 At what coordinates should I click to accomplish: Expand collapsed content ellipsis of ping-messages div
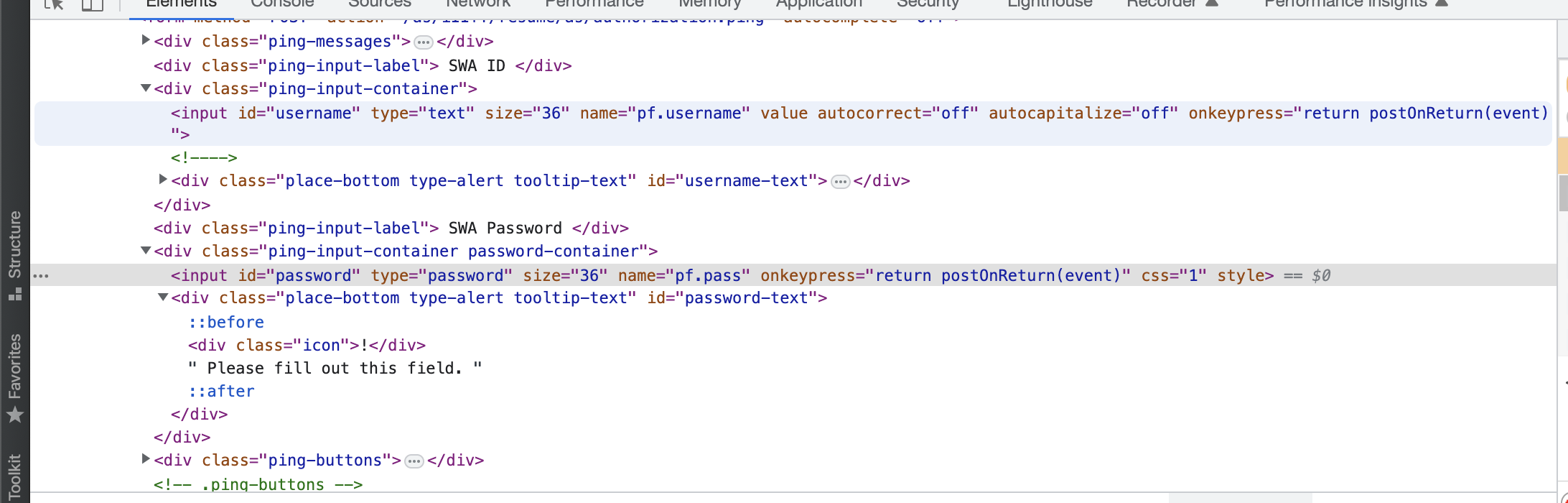(424, 42)
